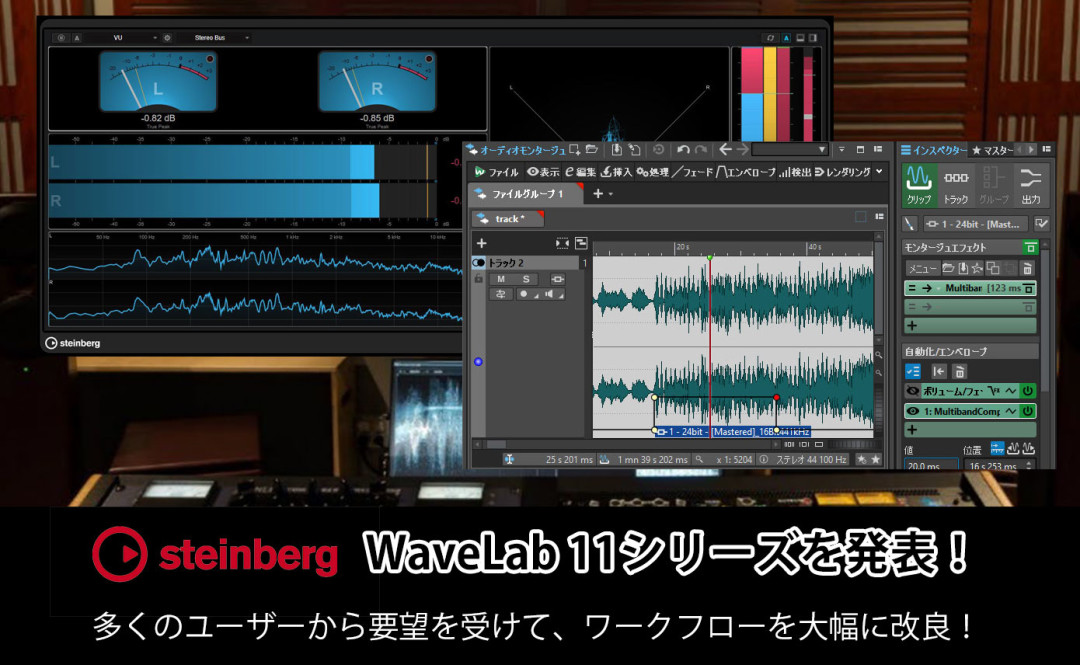Viewport: 1080px width, 665px height.
Task: Open a file with the folder icon in the montage toolbar
Action: 592,149
